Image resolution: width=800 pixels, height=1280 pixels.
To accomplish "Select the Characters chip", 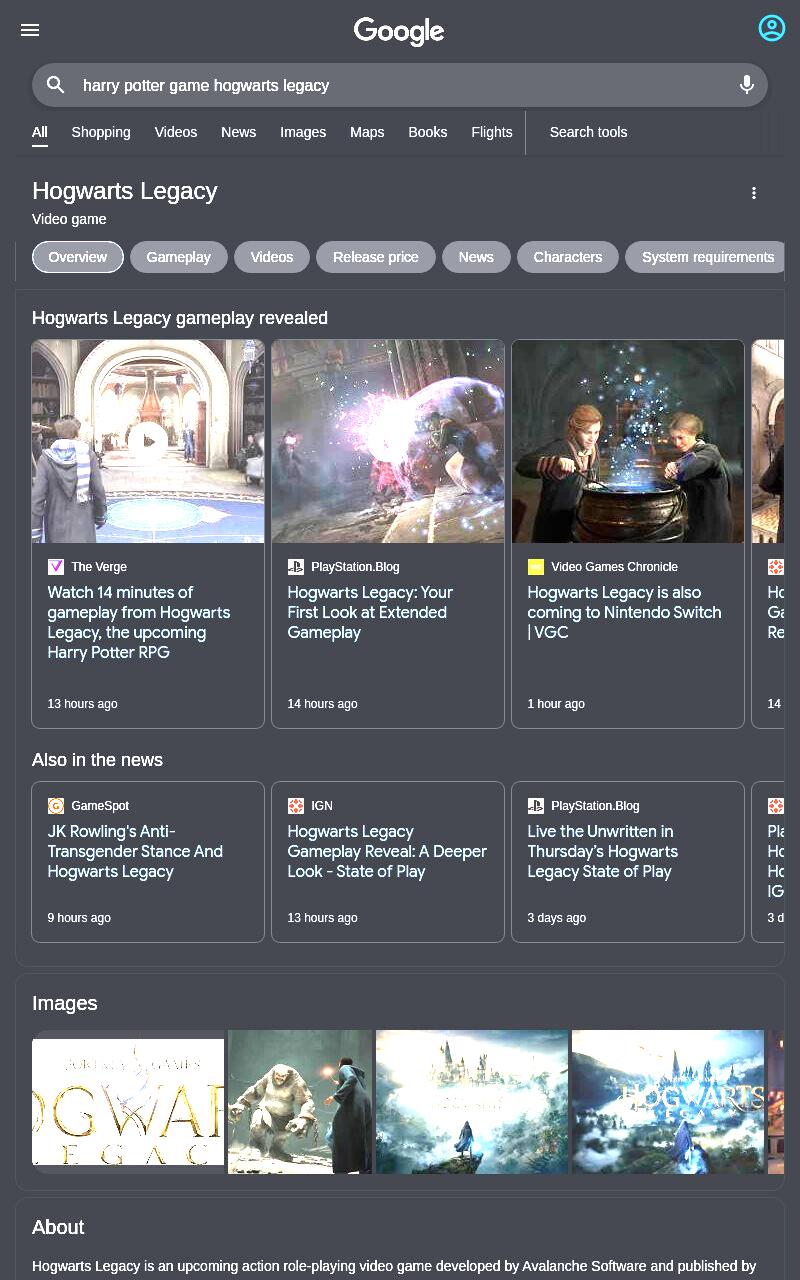I will click(x=568, y=257).
